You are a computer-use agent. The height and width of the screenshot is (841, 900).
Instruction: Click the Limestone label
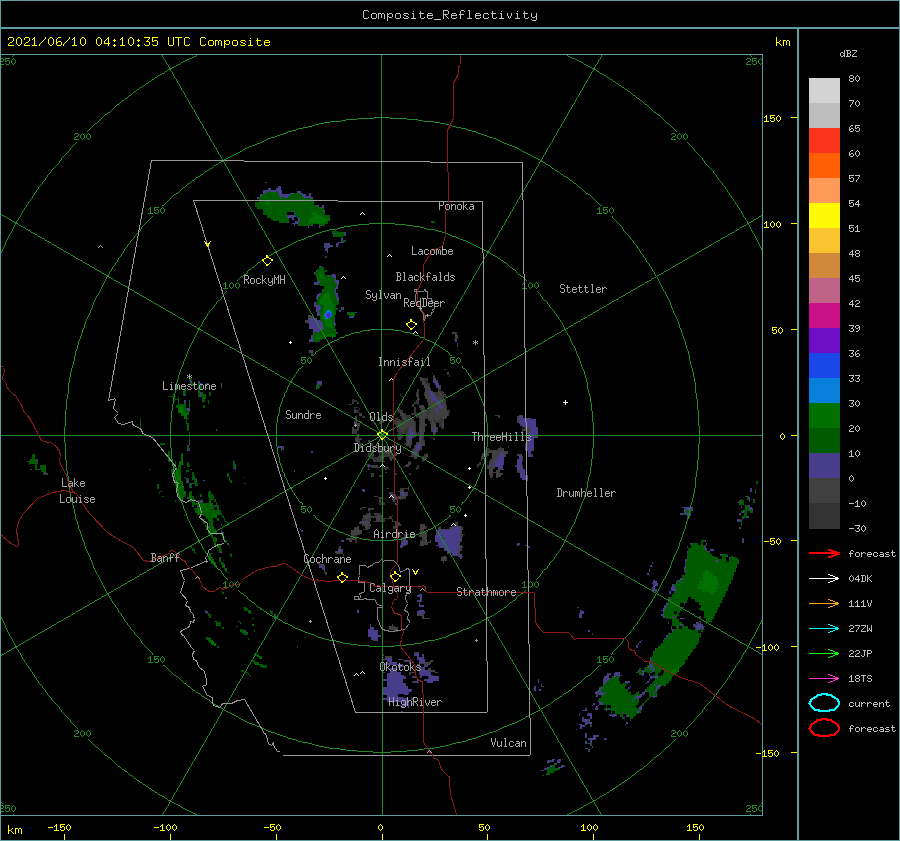click(x=189, y=386)
